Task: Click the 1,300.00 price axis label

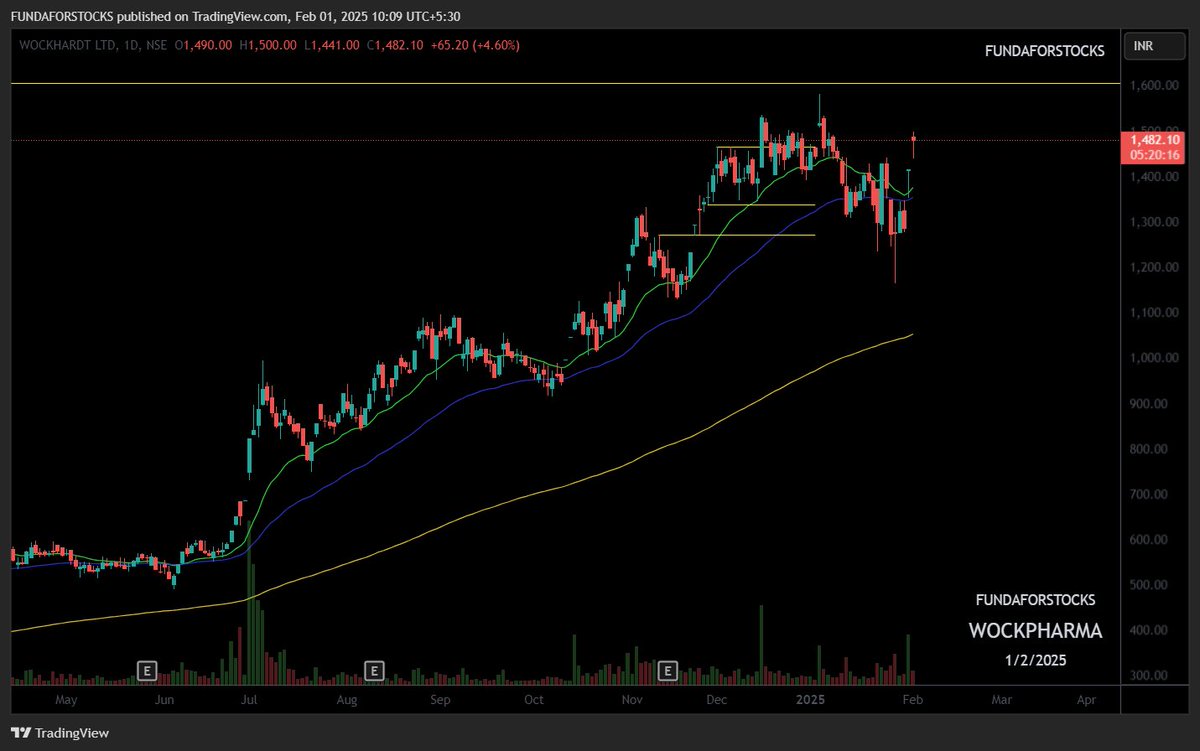Action: click(x=1155, y=222)
